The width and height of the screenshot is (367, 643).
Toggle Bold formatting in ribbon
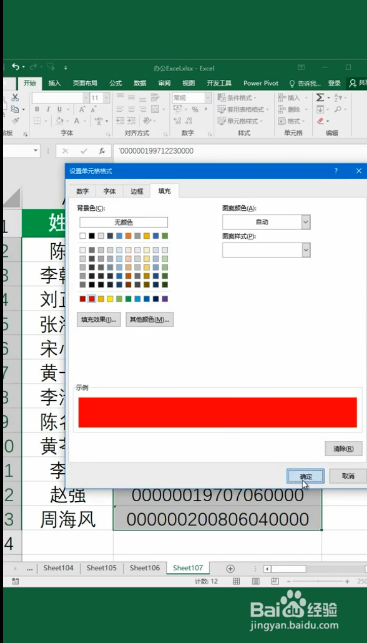[37, 109]
